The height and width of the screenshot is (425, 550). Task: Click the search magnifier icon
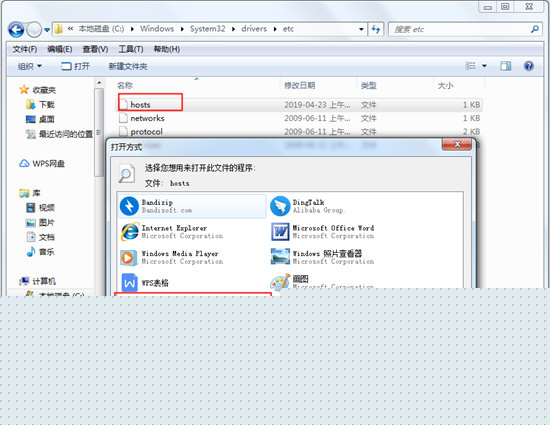pyautogui.click(x=535, y=29)
